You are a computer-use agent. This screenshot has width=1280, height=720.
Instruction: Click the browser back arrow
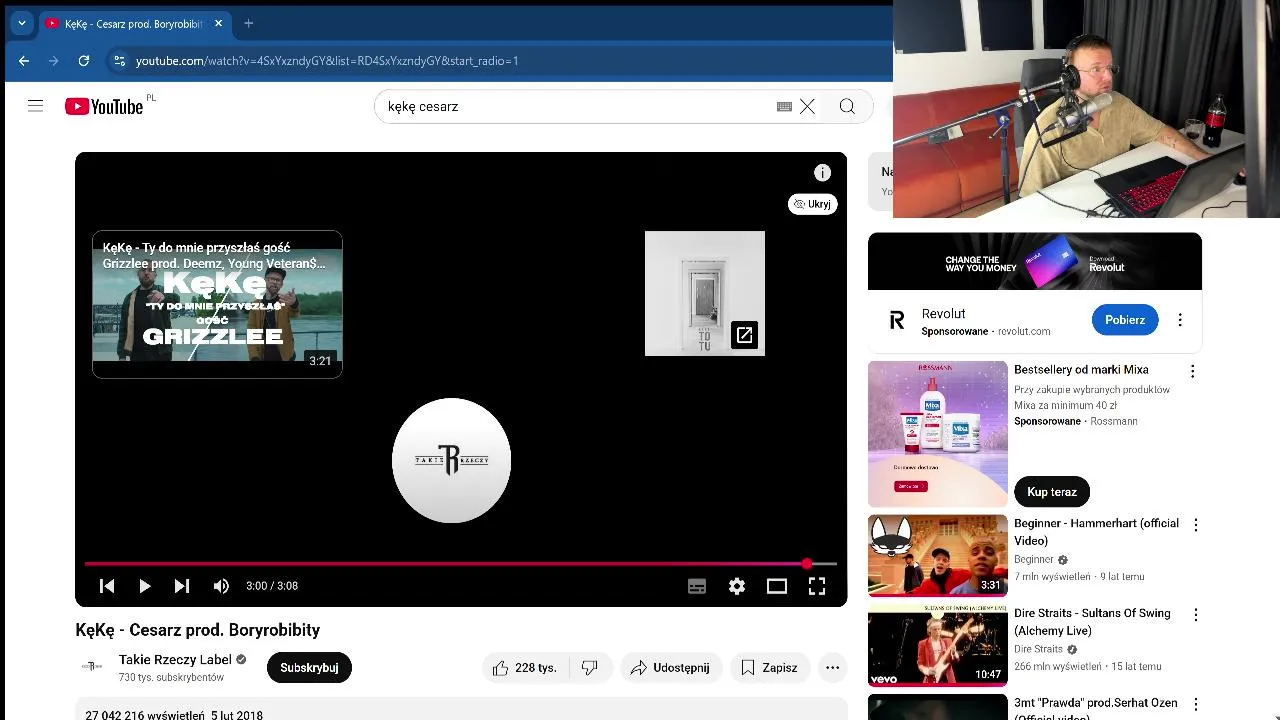24,60
